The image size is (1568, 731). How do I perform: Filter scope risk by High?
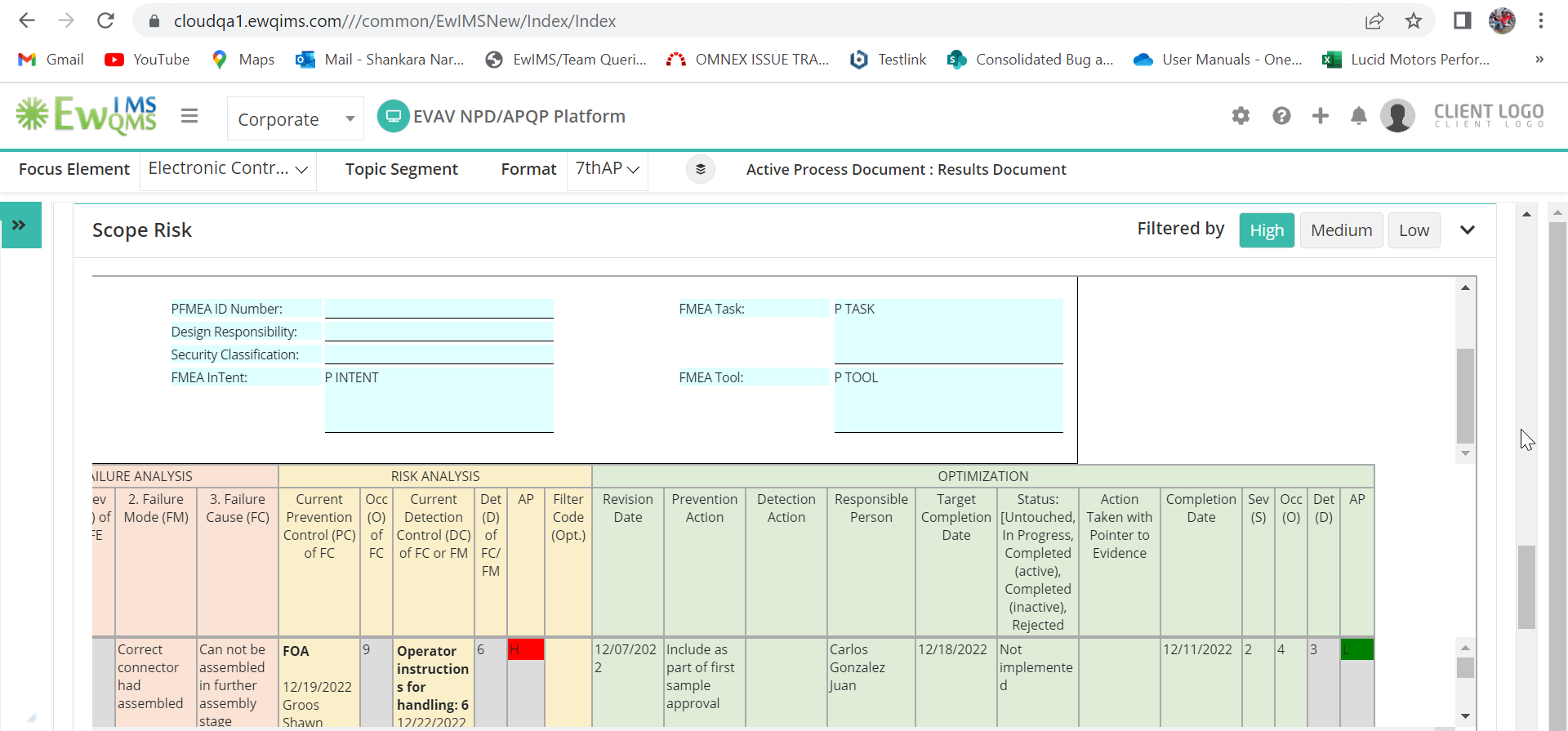[x=1267, y=230]
